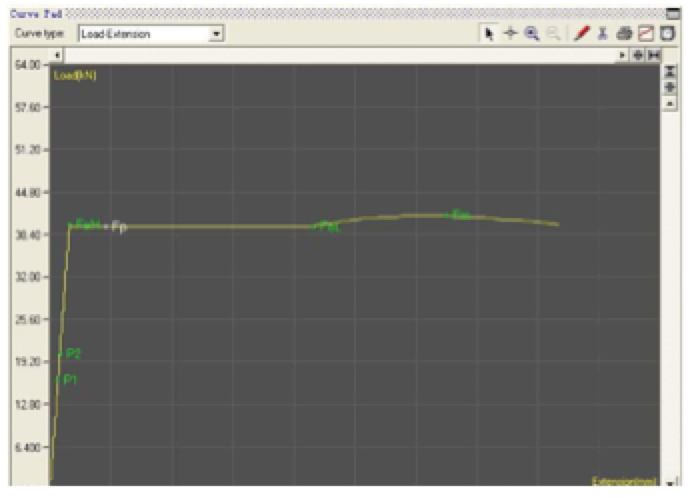Screen dimensions: 690x498
Task: Click vertical fit-height button at right
Action: pyautogui.click(x=670, y=72)
